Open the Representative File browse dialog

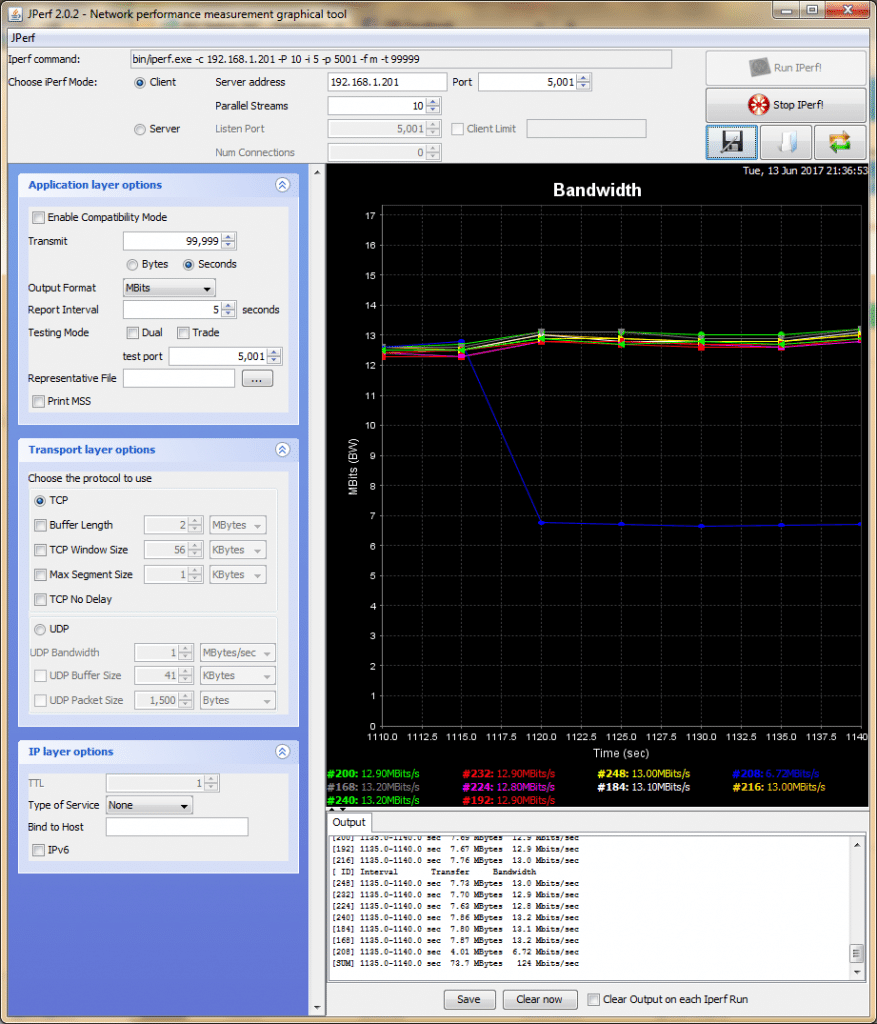(x=257, y=378)
